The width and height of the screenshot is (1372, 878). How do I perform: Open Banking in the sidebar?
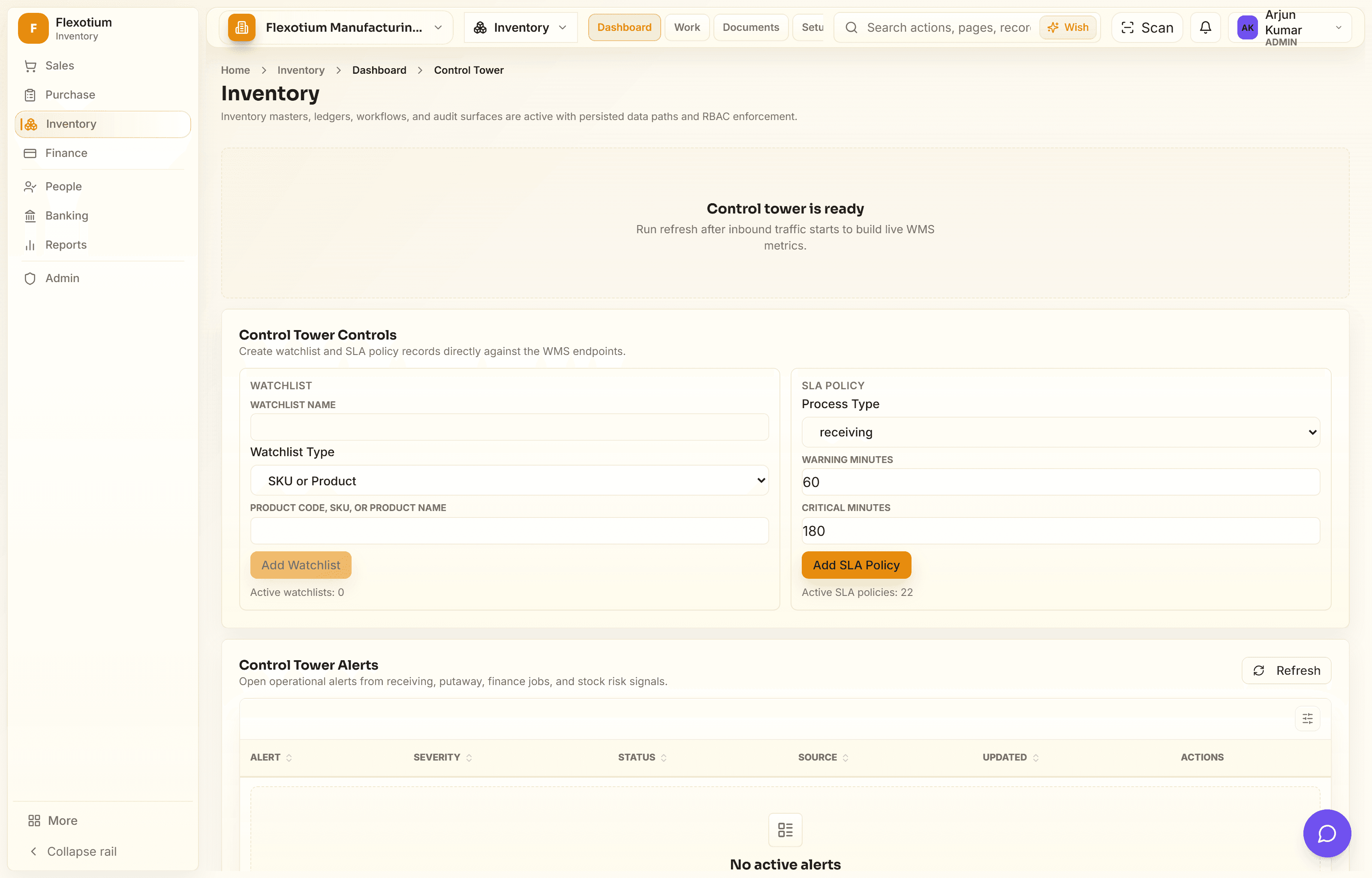(102, 216)
